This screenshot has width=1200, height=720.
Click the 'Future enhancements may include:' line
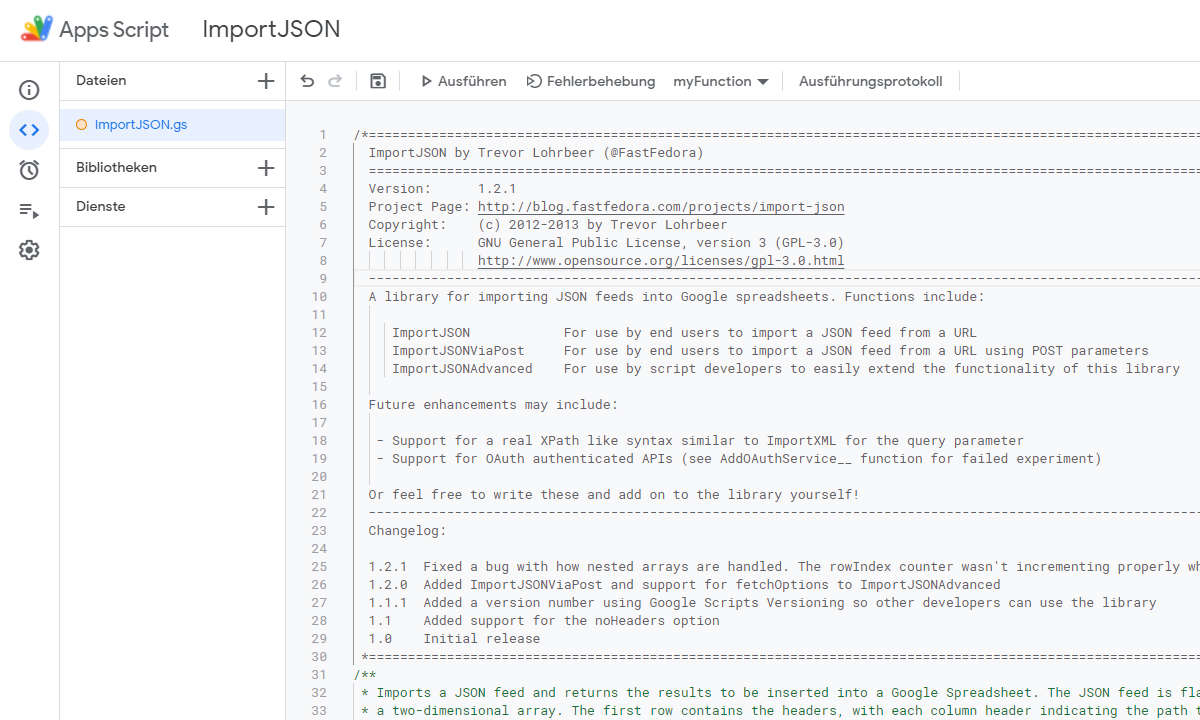493,405
